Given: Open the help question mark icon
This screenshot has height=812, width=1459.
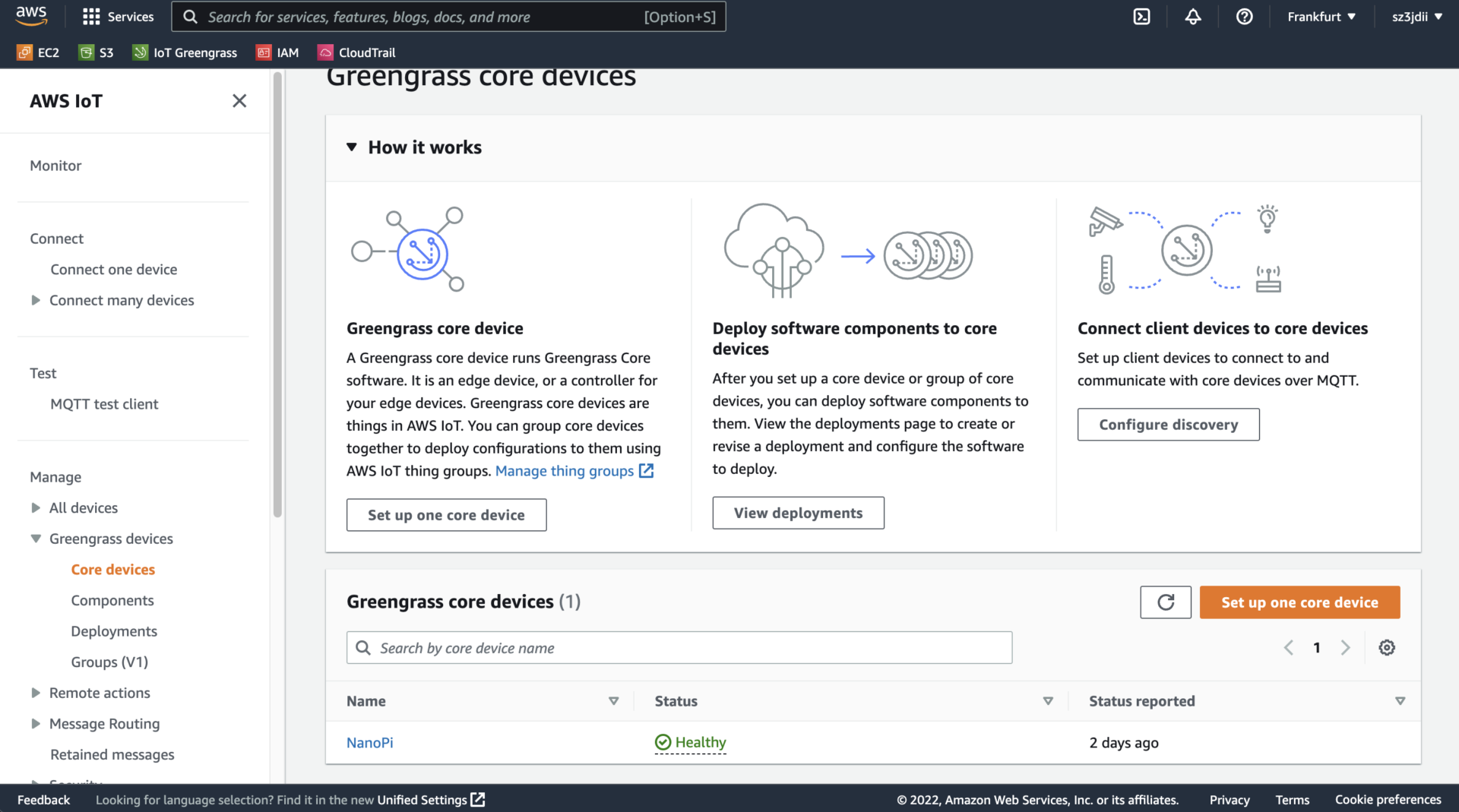Looking at the screenshot, I should point(1244,16).
